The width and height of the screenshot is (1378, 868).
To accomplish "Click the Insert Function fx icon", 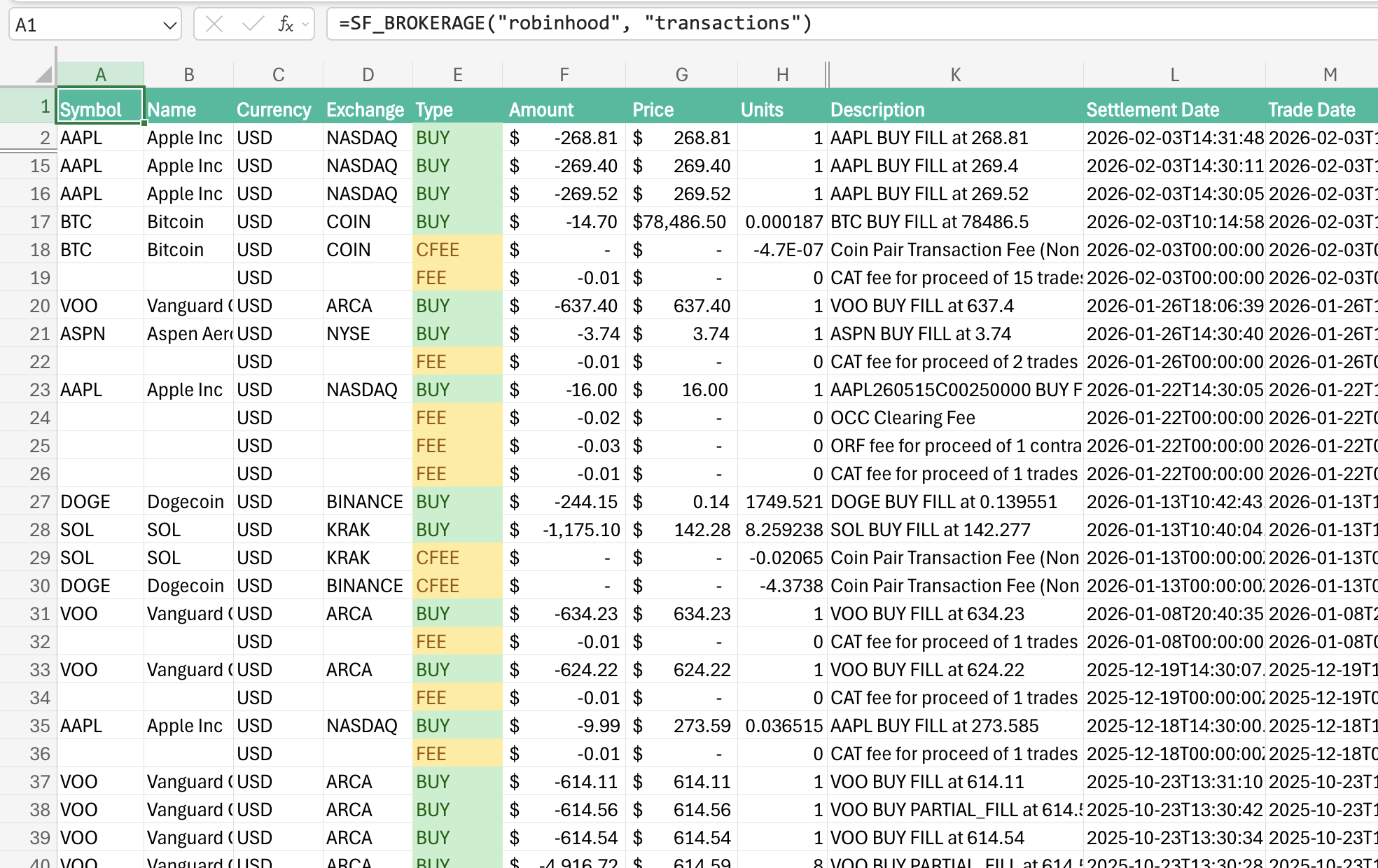I will click(284, 23).
